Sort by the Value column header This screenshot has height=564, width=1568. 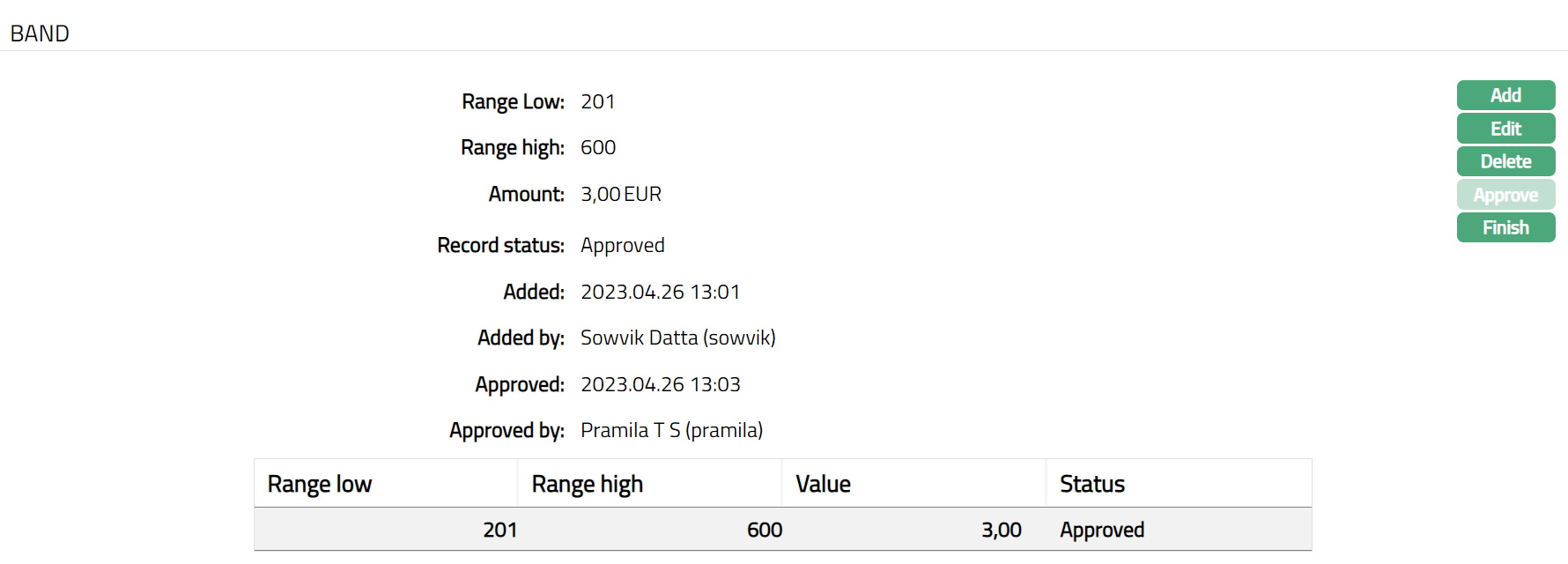823,484
